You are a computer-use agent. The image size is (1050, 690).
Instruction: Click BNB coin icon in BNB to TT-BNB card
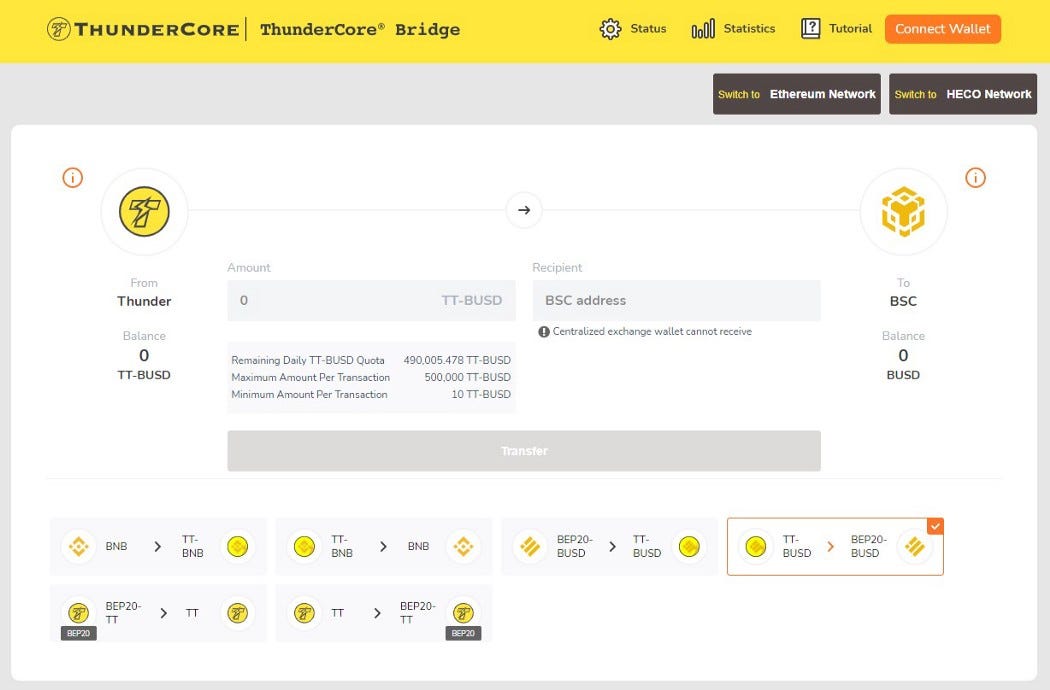(78, 547)
